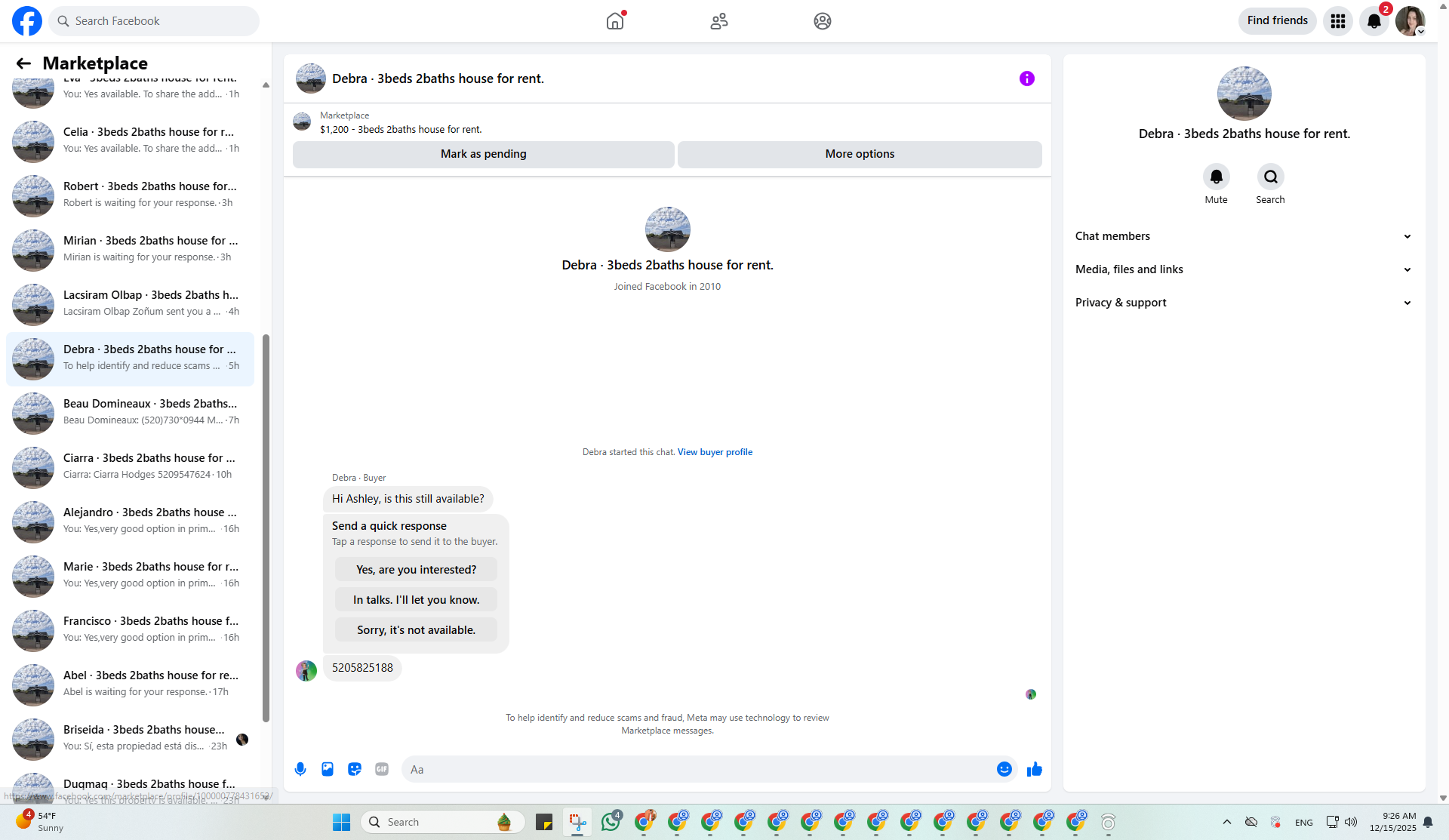Open the chat with Ciarra

tap(130, 467)
